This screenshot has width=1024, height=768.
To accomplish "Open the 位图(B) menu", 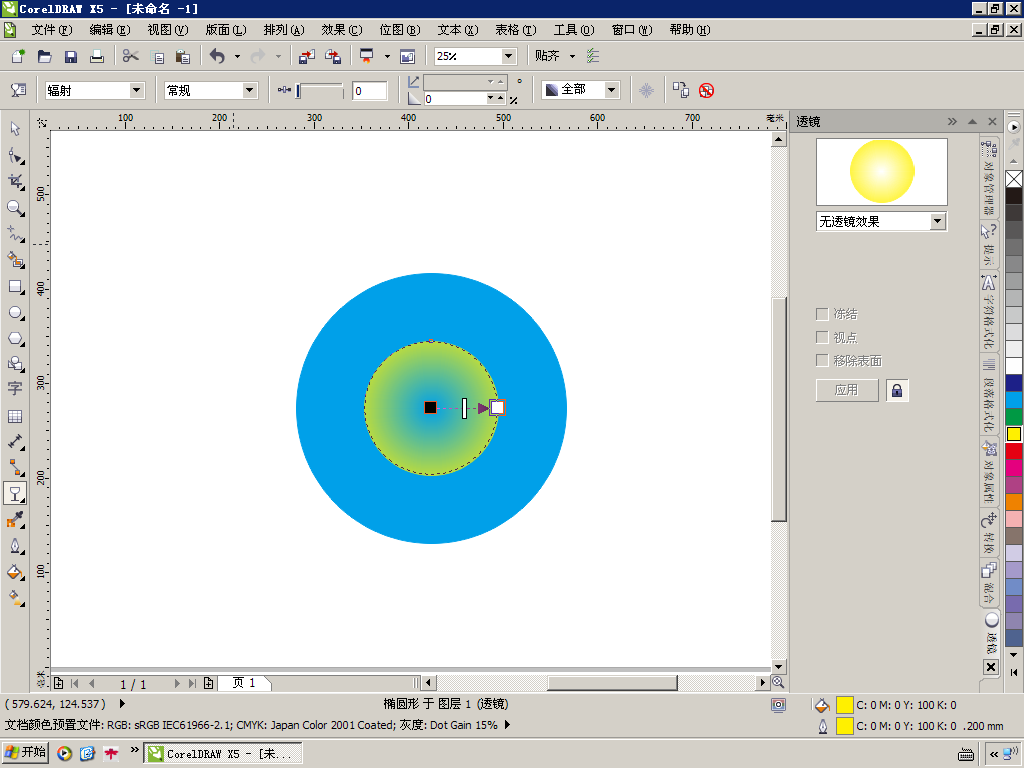I will pyautogui.click(x=399, y=30).
